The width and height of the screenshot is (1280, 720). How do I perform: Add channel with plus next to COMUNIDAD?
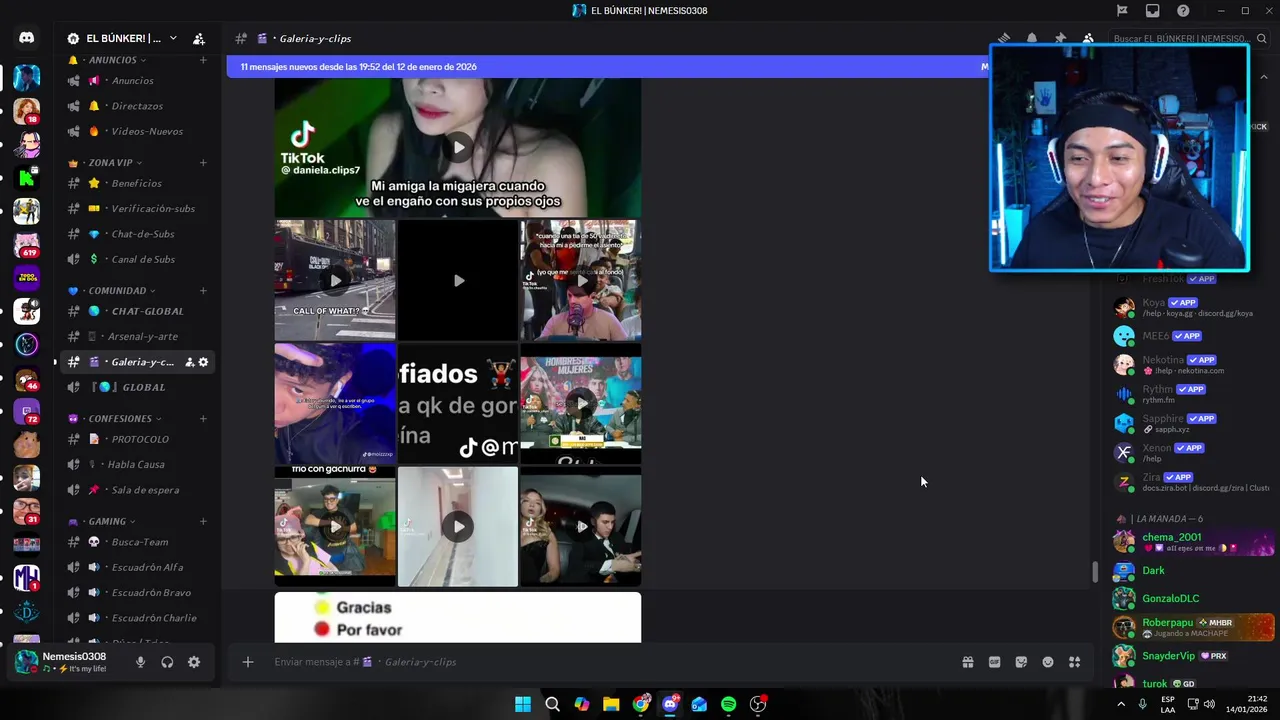pos(203,290)
